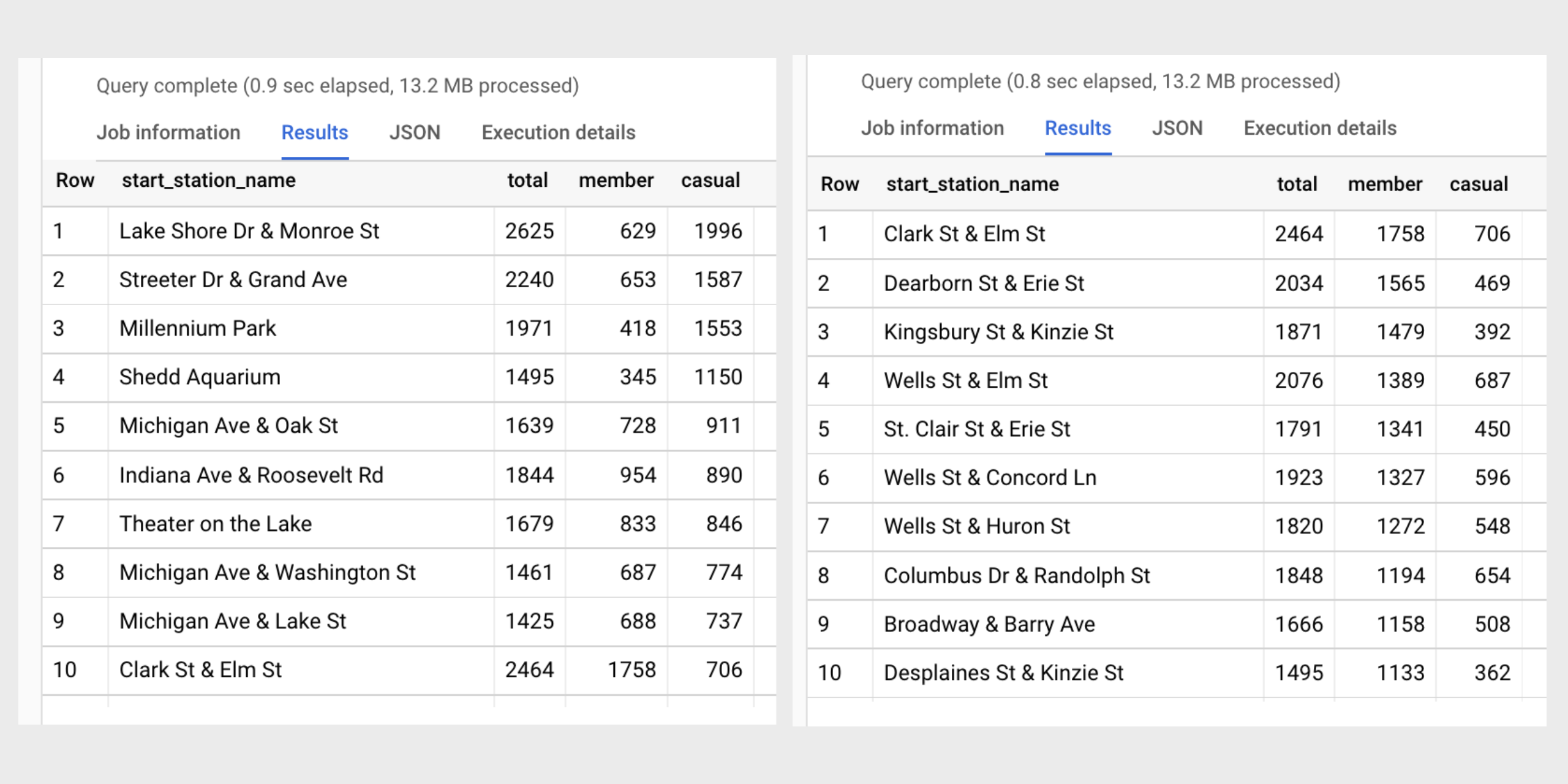The height and width of the screenshot is (784, 1568).
Task: Click right panel Query complete status text
Action: 1101,81
